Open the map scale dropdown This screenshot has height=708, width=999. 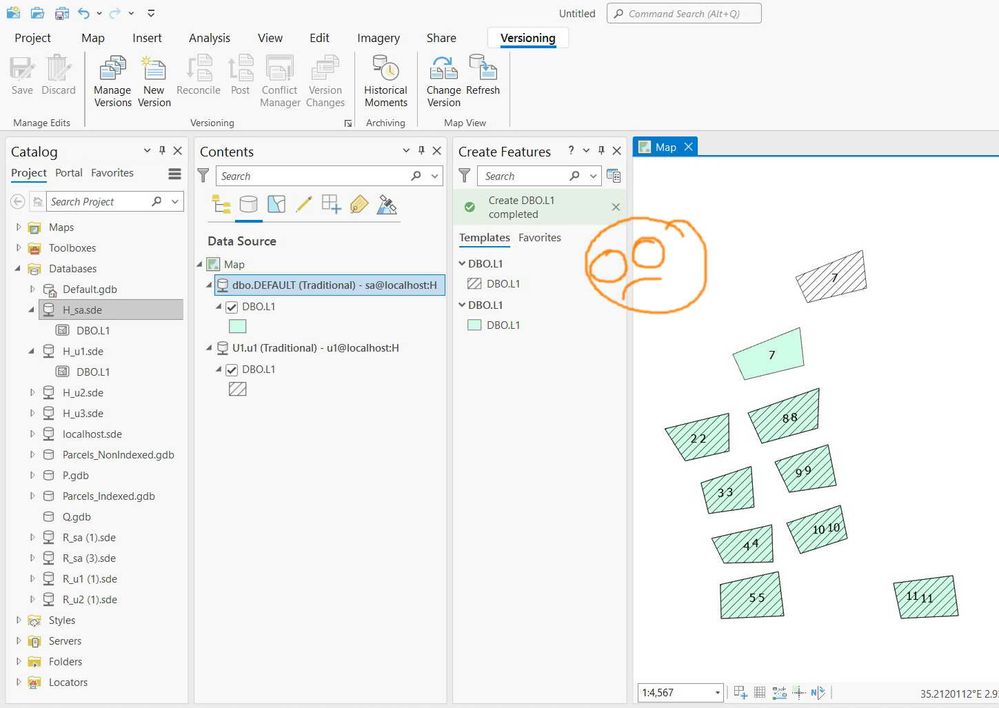(x=717, y=693)
